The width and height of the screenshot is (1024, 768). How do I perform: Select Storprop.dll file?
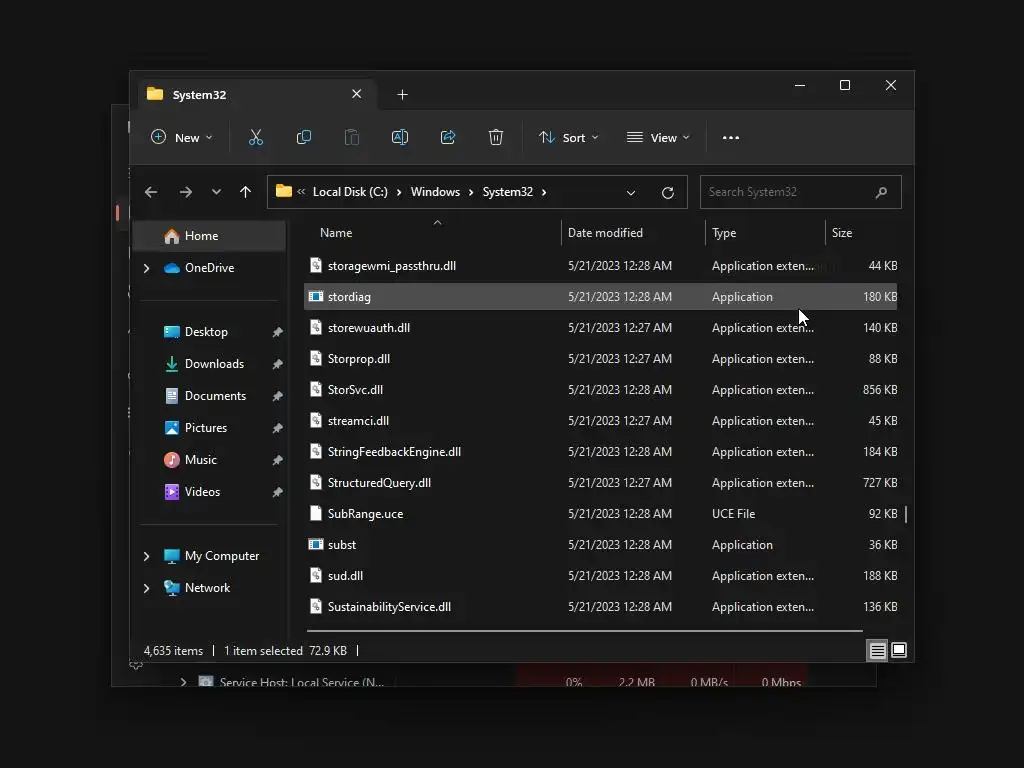[x=601, y=359]
